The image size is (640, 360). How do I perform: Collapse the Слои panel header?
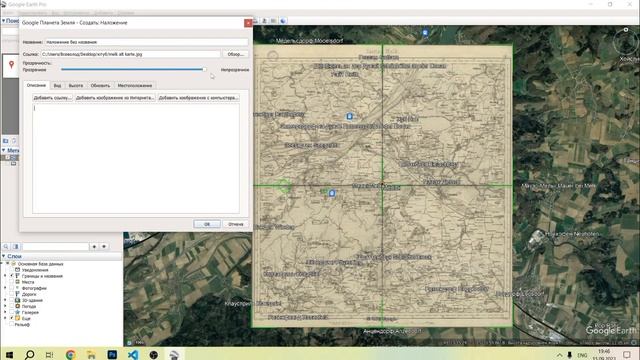[4, 256]
